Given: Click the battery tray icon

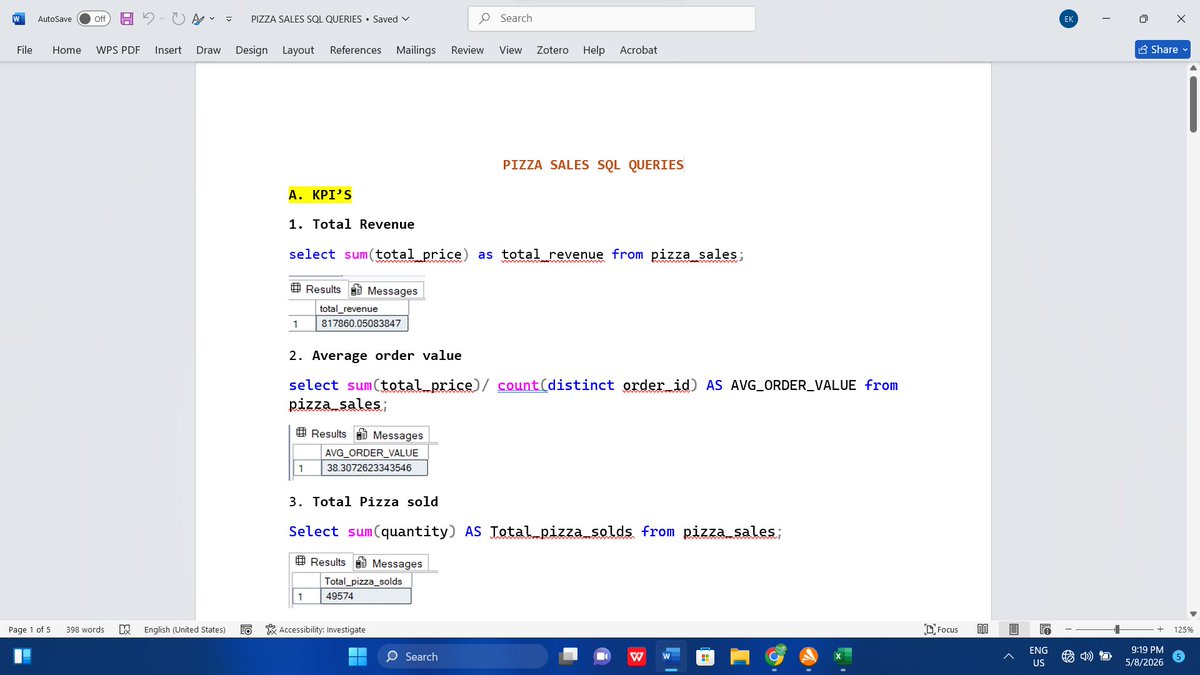Looking at the screenshot, I should [1105, 657].
